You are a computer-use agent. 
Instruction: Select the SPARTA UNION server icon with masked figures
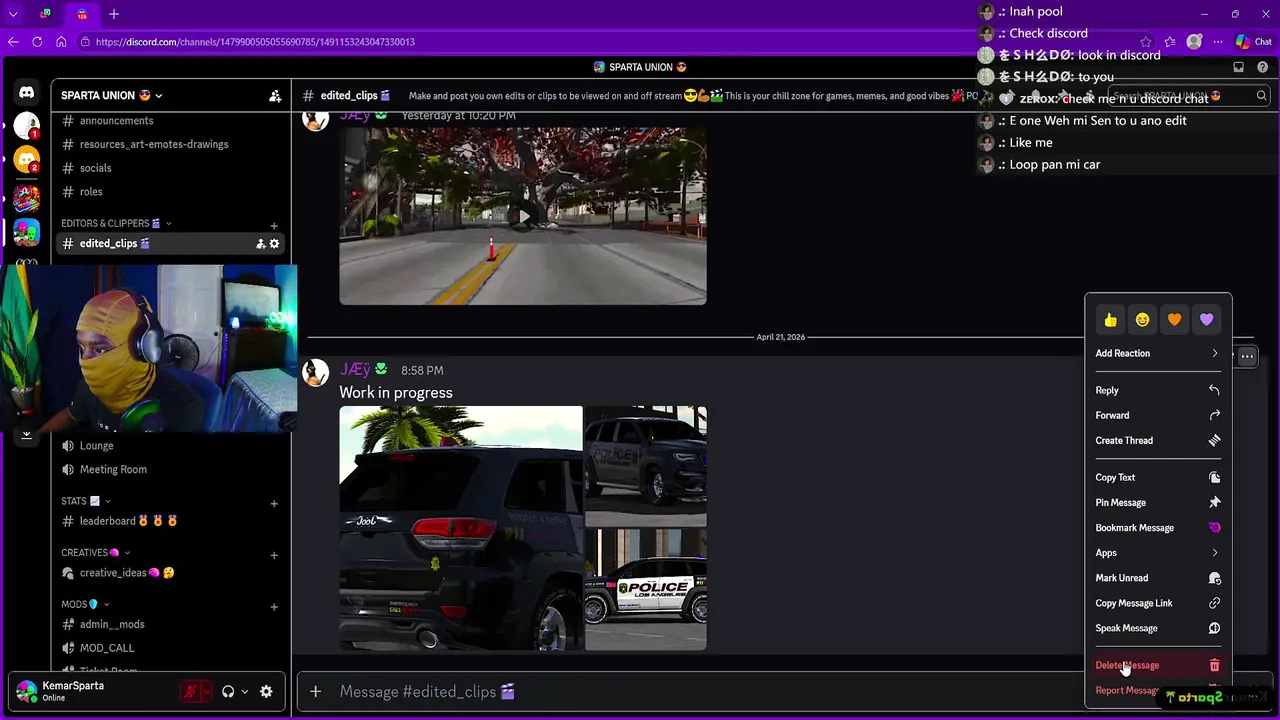pyautogui.click(x=27, y=232)
